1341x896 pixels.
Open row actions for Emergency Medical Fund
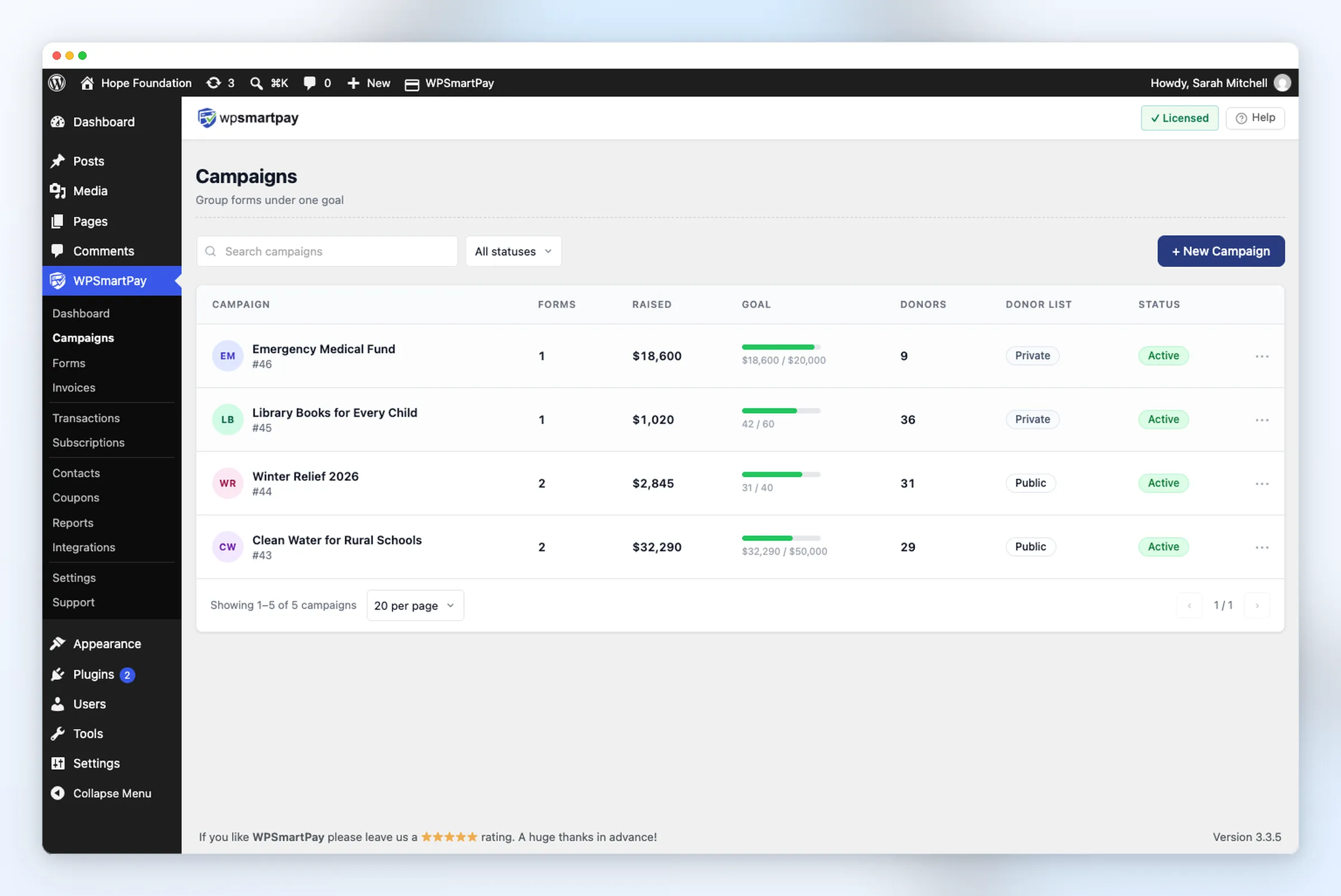[x=1262, y=356]
